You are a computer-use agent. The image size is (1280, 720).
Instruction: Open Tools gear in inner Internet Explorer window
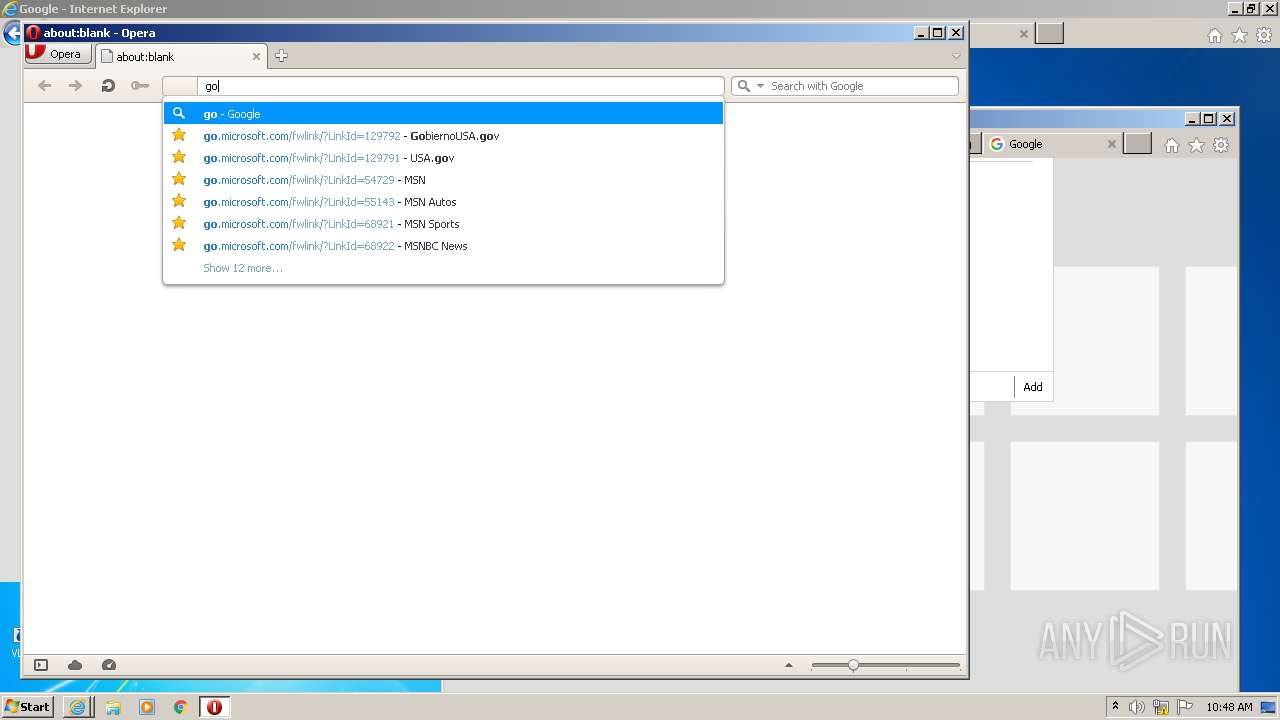point(1220,146)
